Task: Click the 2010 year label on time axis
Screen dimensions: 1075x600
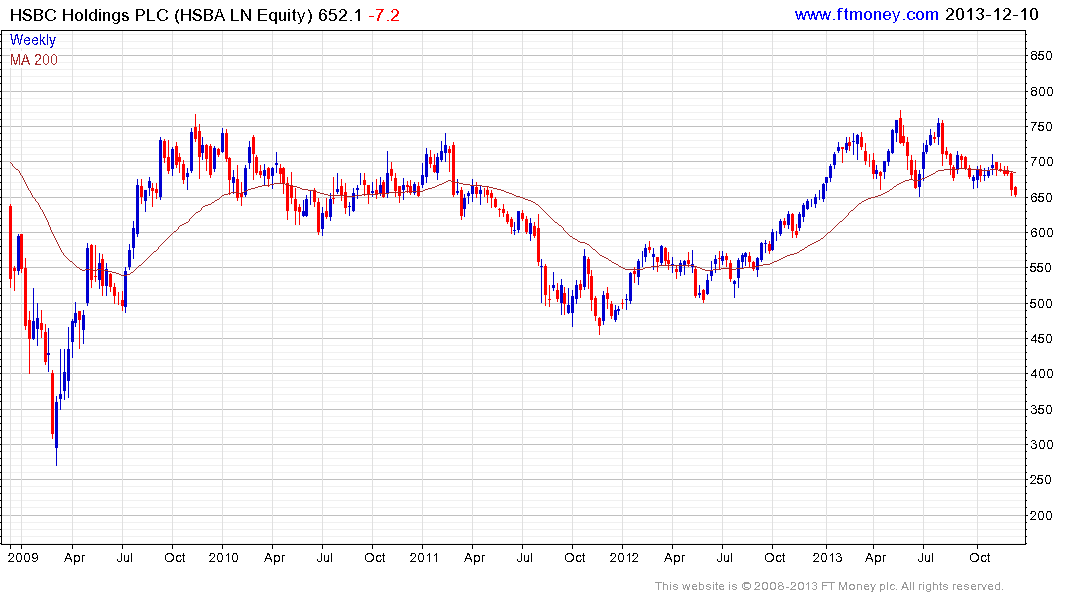Action: (224, 557)
